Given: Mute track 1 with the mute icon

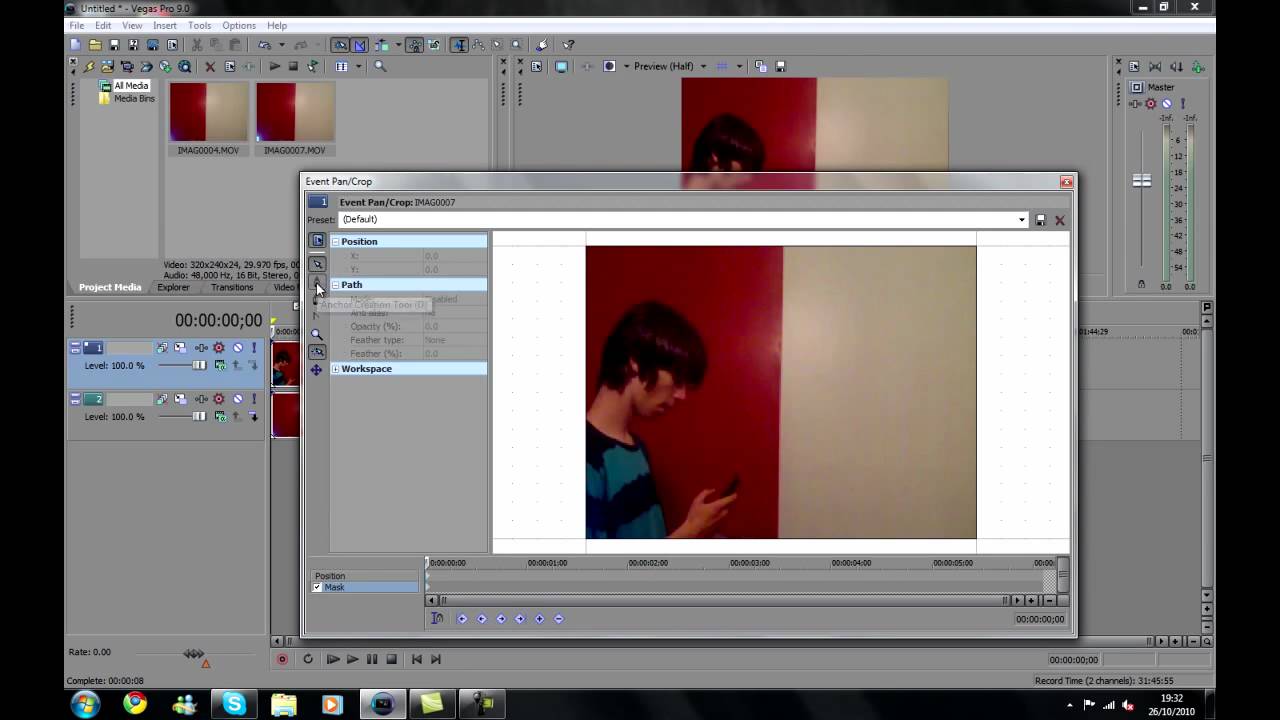Looking at the screenshot, I should tap(237, 348).
